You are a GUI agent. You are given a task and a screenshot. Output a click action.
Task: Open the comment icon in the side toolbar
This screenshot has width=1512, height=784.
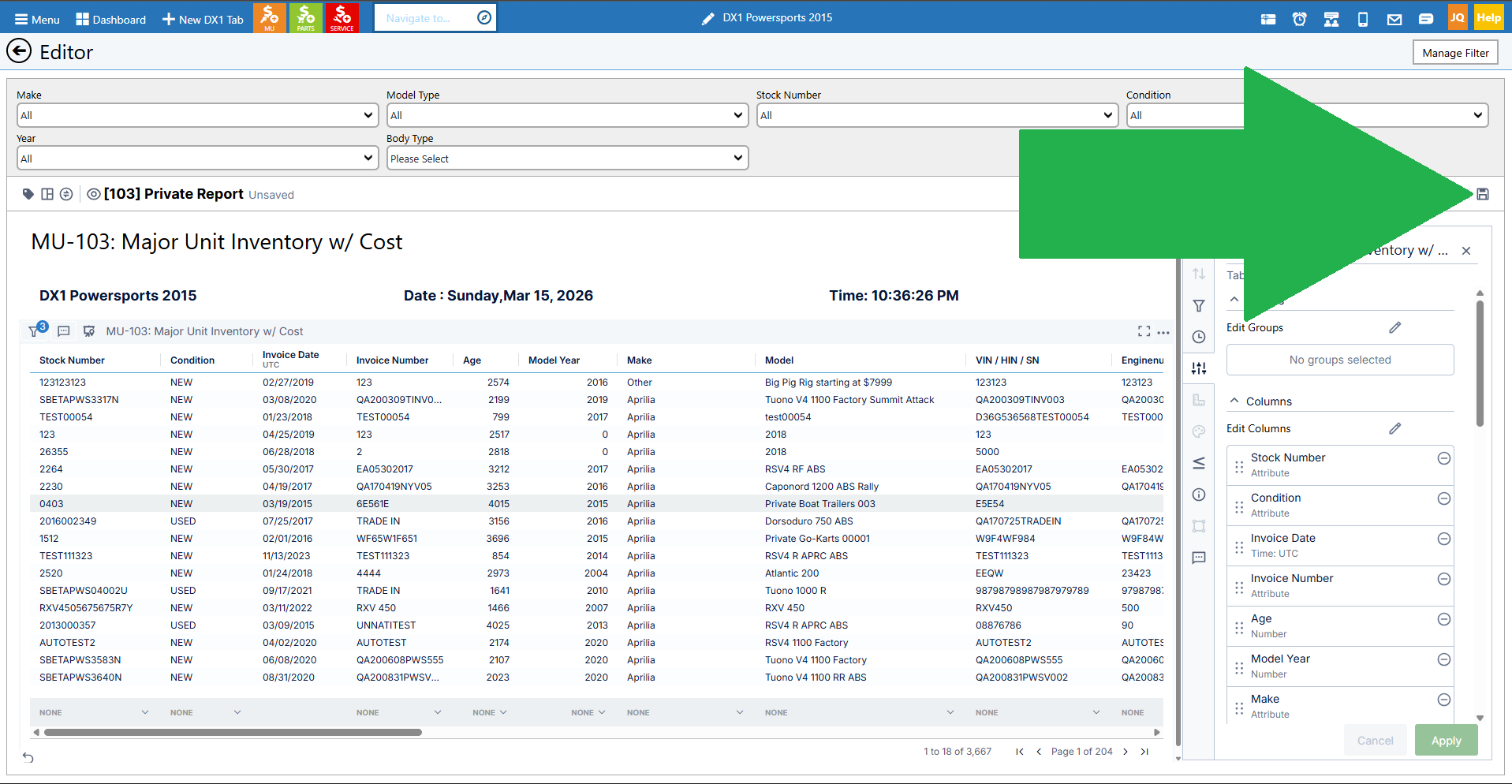click(x=1199, y=558)
